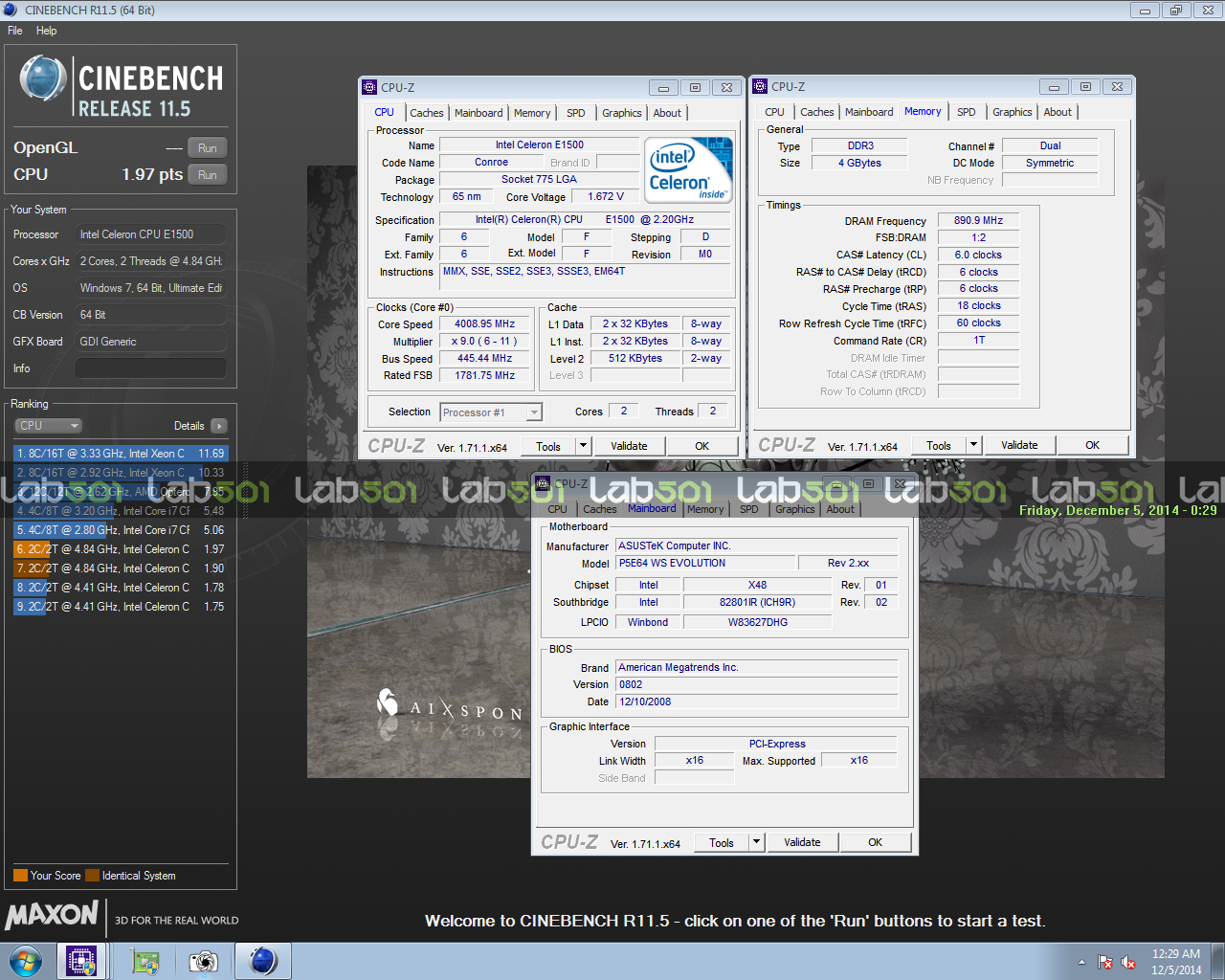Click the Info input field
This screenshot has width=1225, height=980.
(151, 368)
